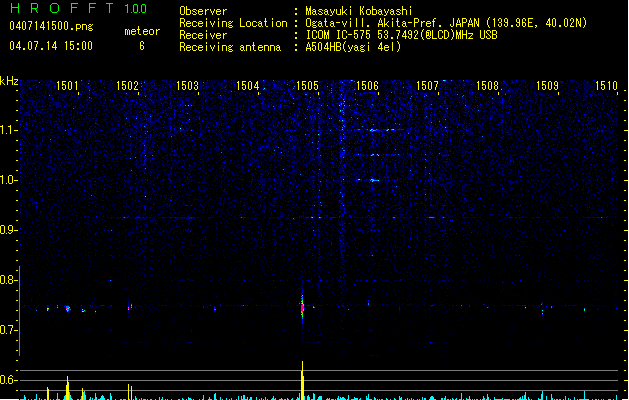
Task: Click the meteor echo blob near 1501
Action: tap(68, 309)
